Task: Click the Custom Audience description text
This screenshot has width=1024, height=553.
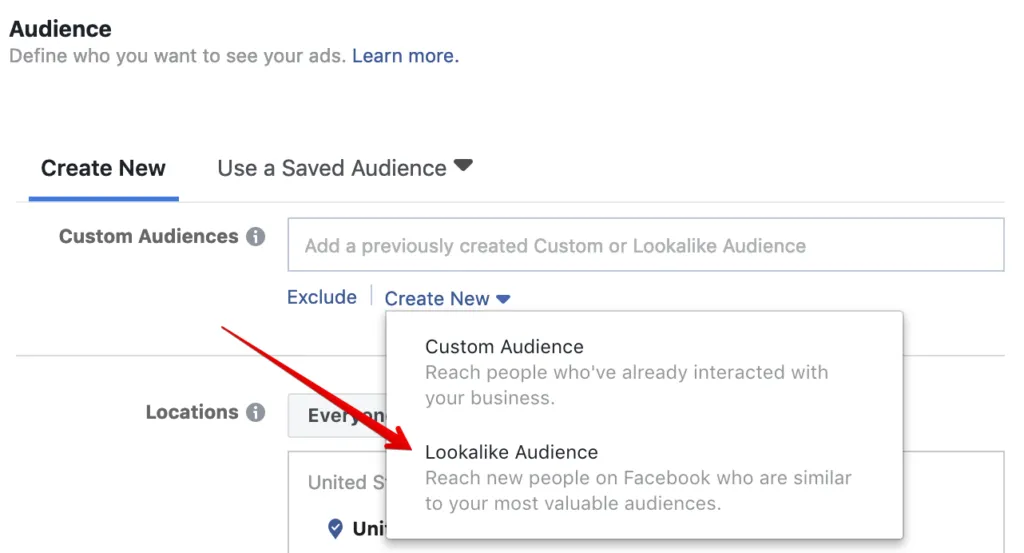Action: tap(626, 385)
